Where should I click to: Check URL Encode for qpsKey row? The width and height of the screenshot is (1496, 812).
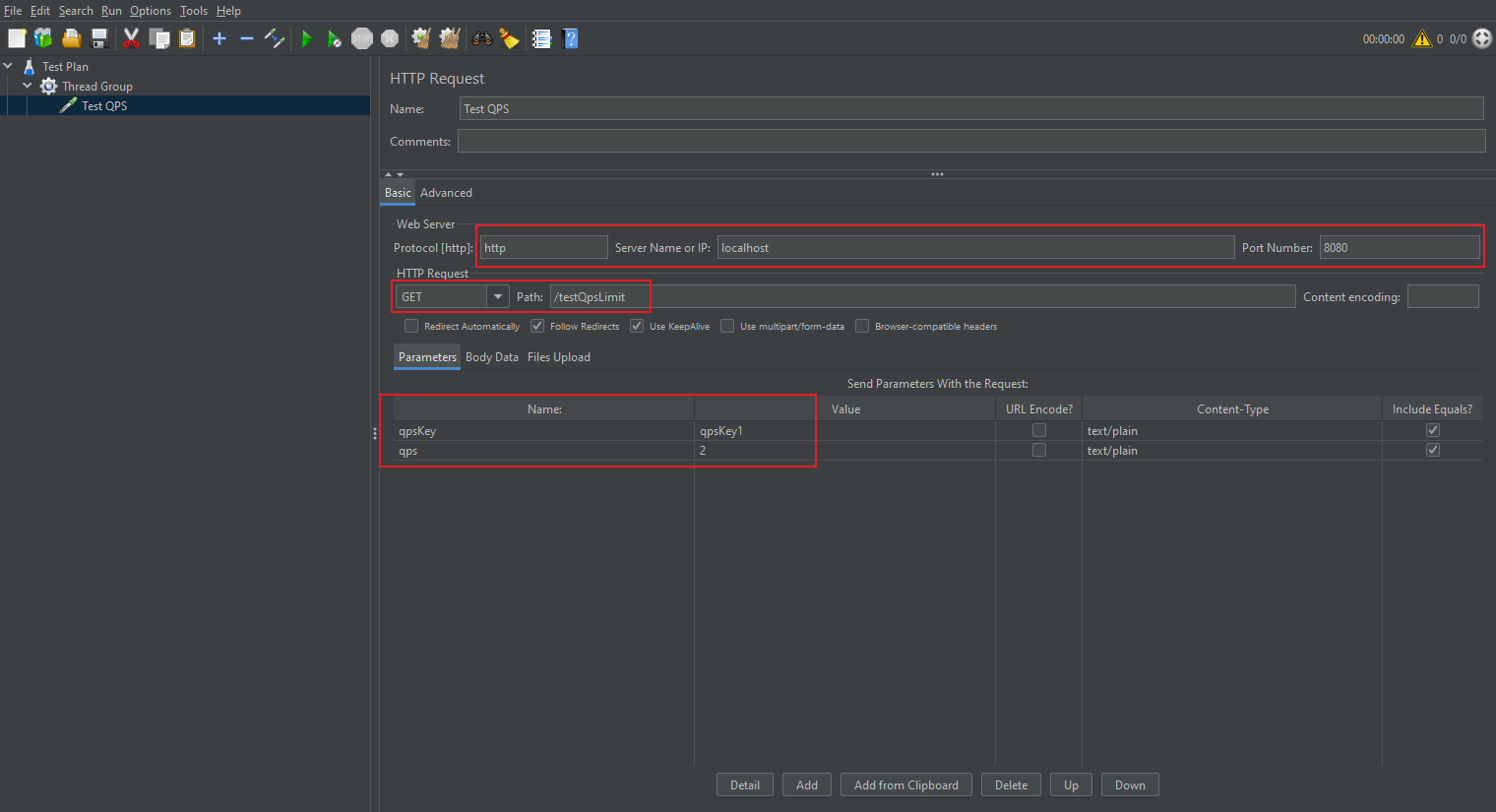tap(1038, 430)
